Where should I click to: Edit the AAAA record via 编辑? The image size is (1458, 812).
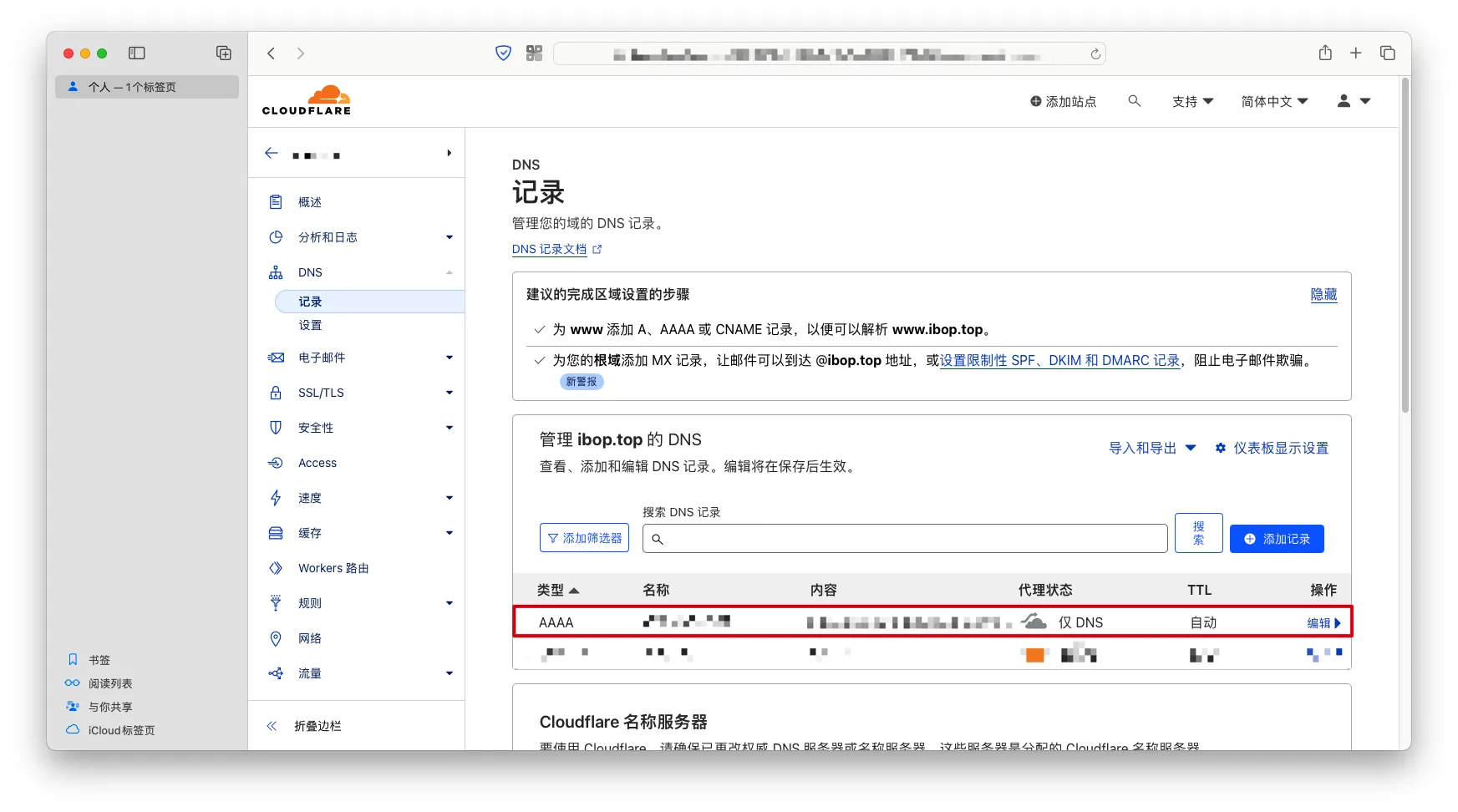pos(1323,622)
